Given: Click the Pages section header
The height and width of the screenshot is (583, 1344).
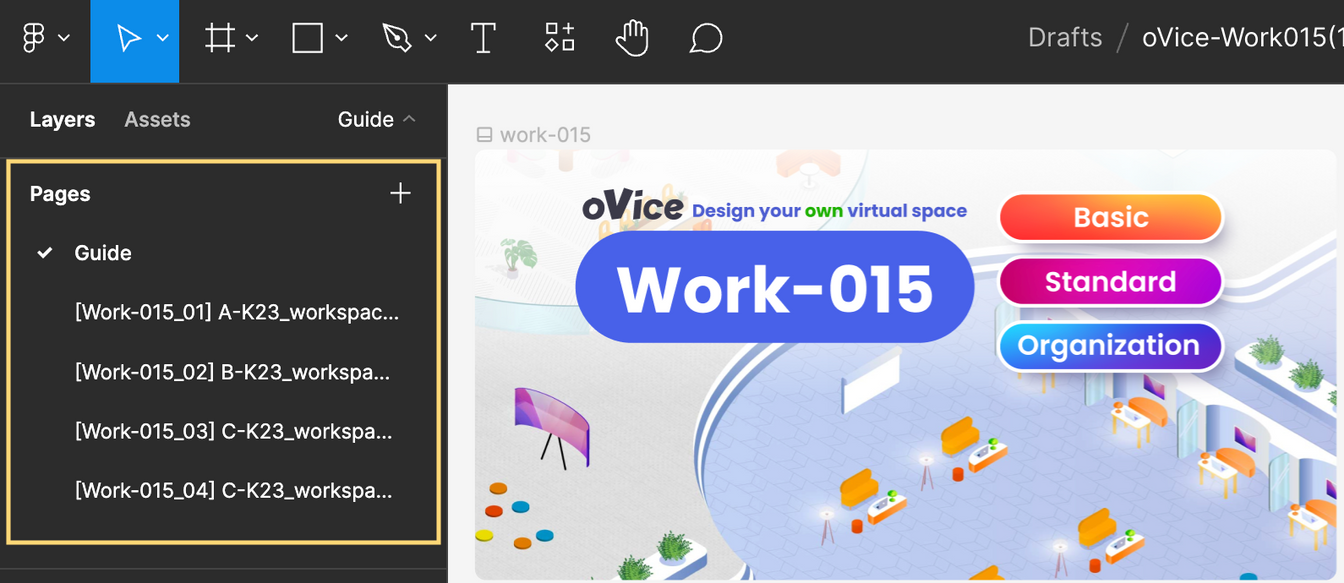Looking at the screenshot, I should pos(60,194).
